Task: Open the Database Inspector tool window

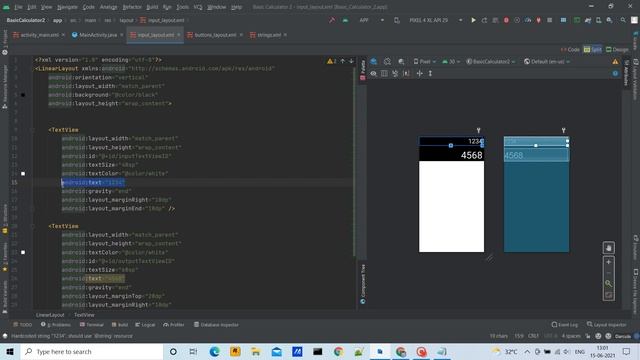Action: pyautogui.click(x=216, y=325)
